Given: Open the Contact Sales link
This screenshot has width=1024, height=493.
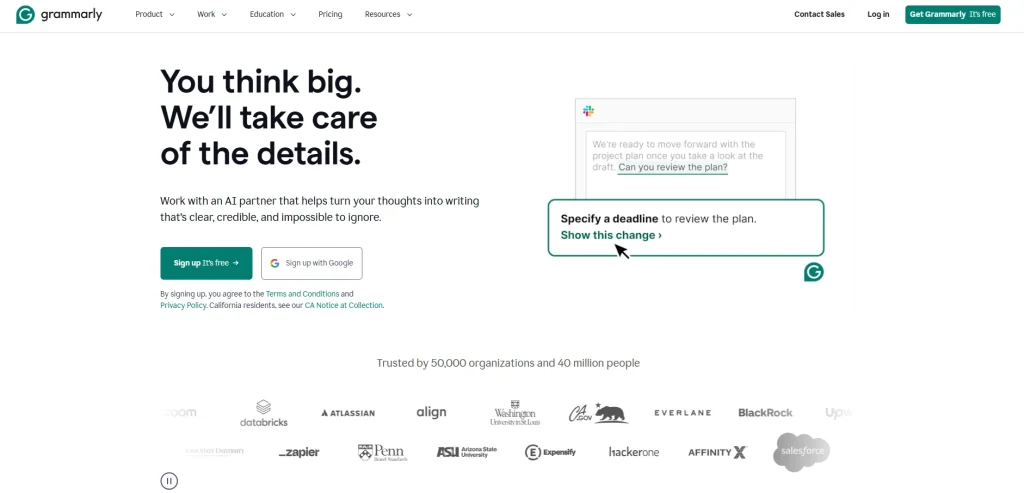Looking at the screenshot, I should click(819, 14).
